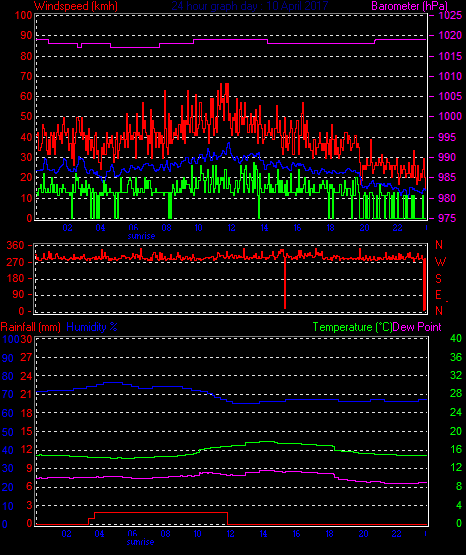Click the 12 hour tick on the wind graph

(231, 228)
